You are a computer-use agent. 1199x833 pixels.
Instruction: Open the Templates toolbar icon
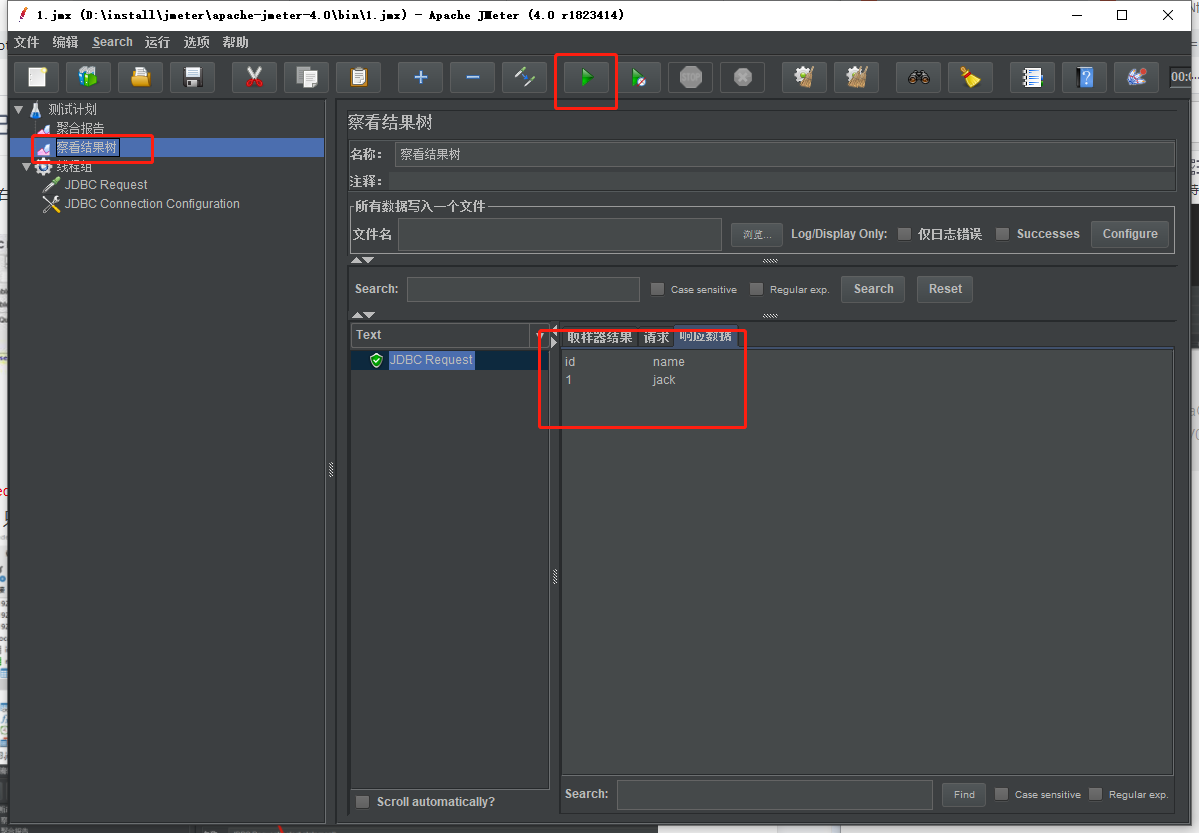(x=89, y=77)
